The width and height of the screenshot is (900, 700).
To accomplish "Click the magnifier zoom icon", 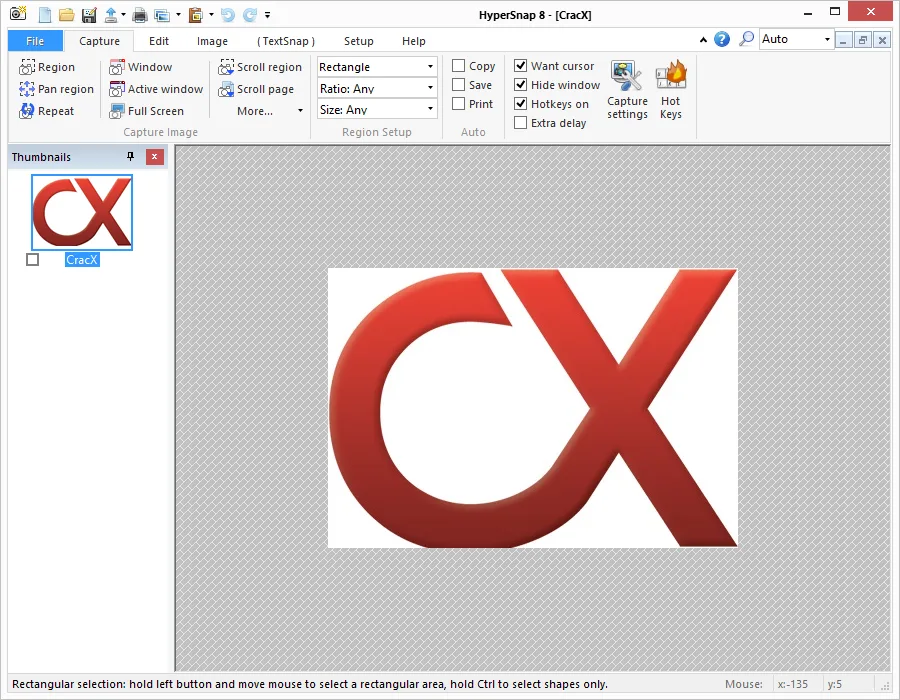I will [x=746, y=39].
